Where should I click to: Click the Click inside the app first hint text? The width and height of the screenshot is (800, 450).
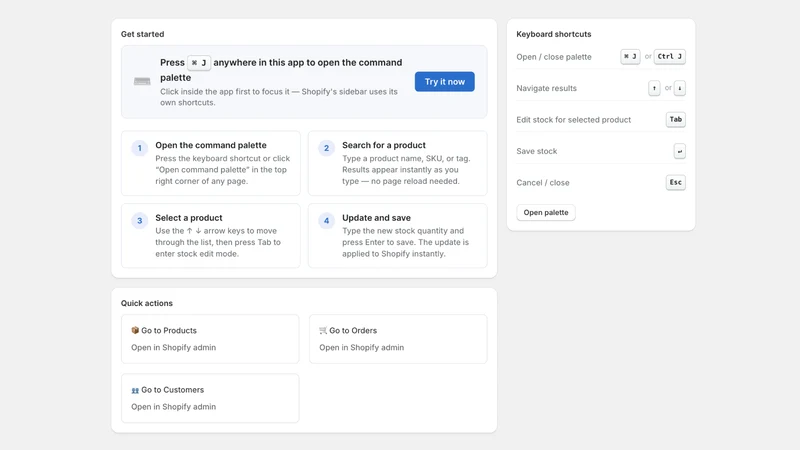coord(279,97)
